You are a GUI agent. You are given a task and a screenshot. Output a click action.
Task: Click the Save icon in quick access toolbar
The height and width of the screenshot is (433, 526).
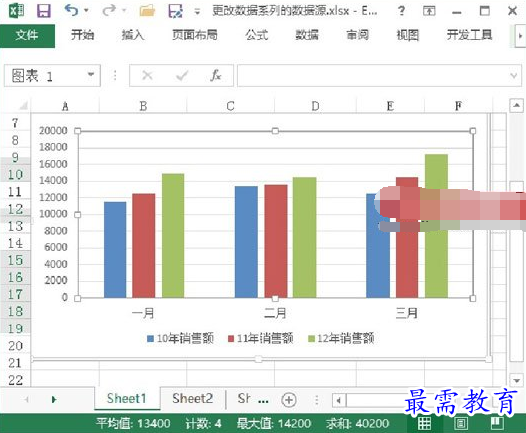tap(44, 11)
